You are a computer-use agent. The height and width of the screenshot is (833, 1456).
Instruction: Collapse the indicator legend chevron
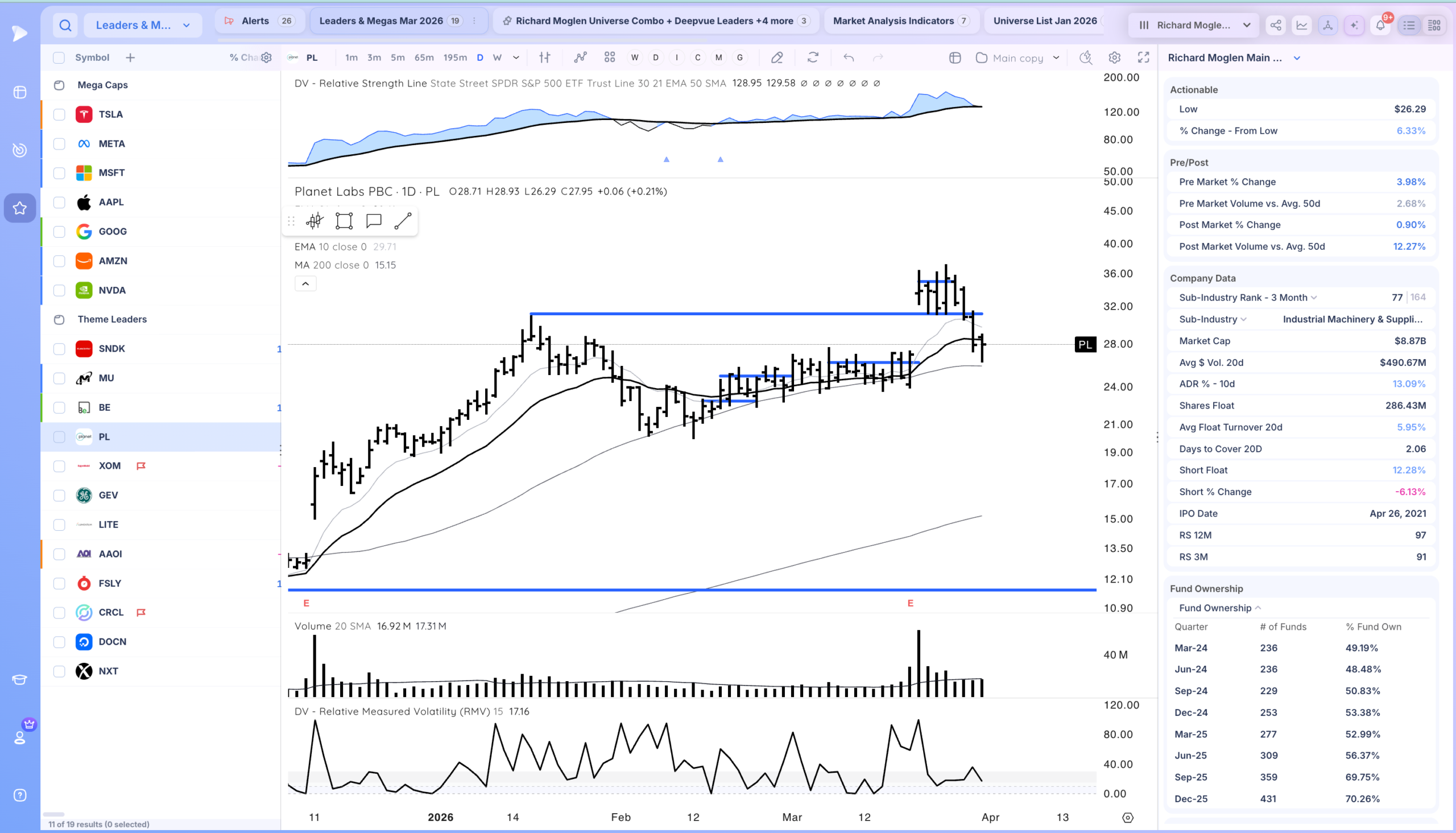coord(305,284)
